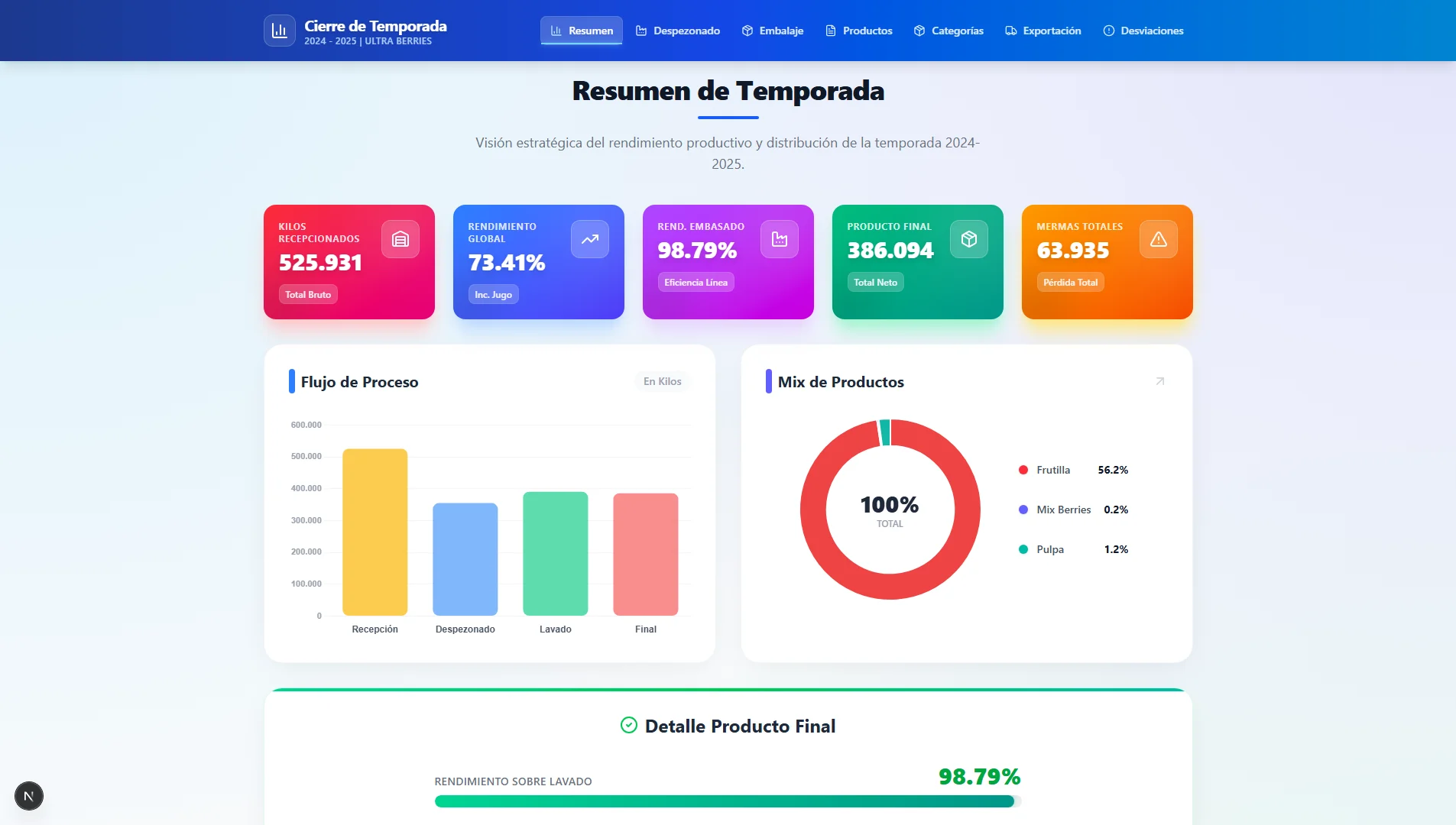
Task: Open the Next.js dev tools round badge
Action: point(29,796)
